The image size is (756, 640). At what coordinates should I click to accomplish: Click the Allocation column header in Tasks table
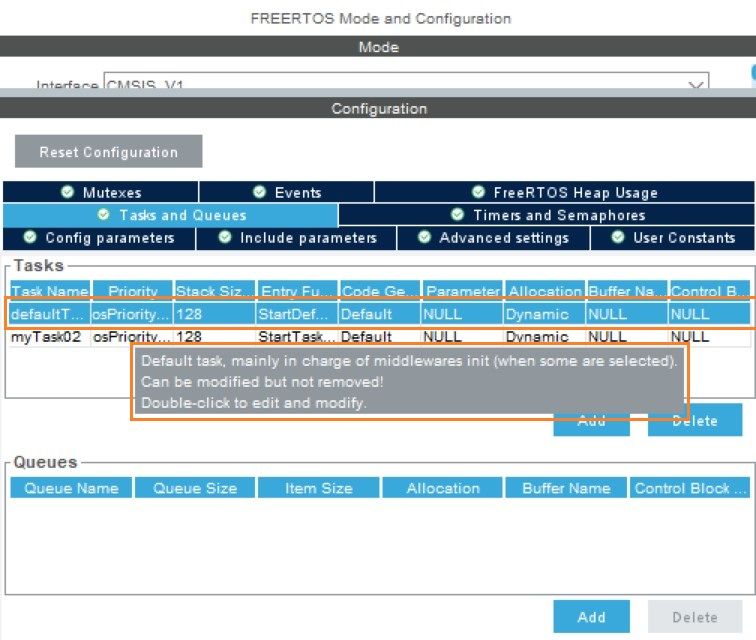click(x=545, y=291)
